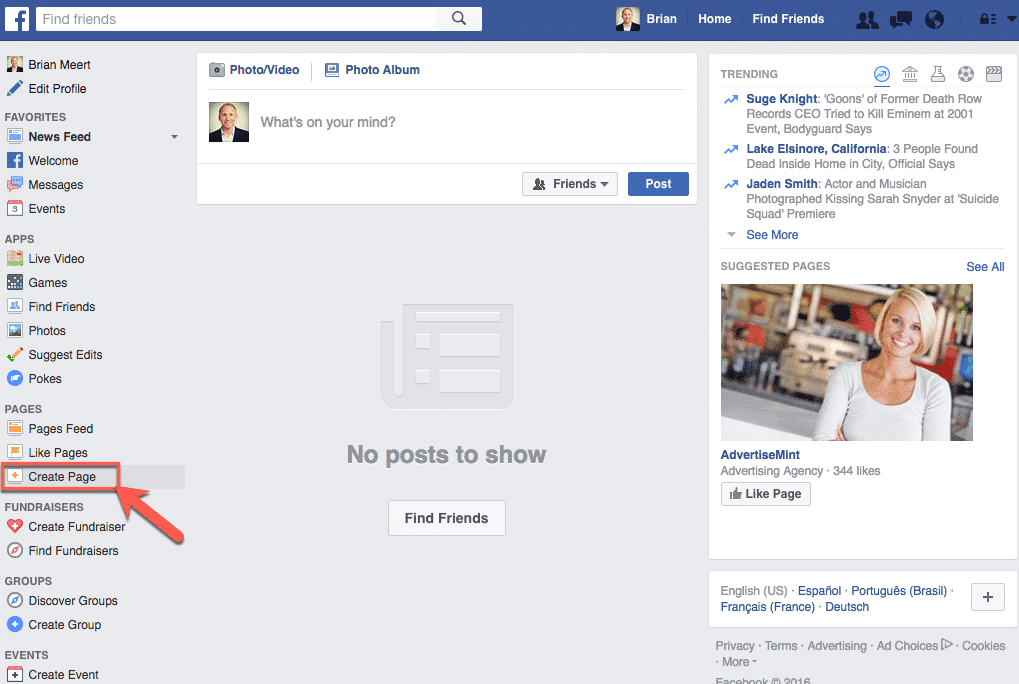Select the Science flask trending icon

coord(937,74)
